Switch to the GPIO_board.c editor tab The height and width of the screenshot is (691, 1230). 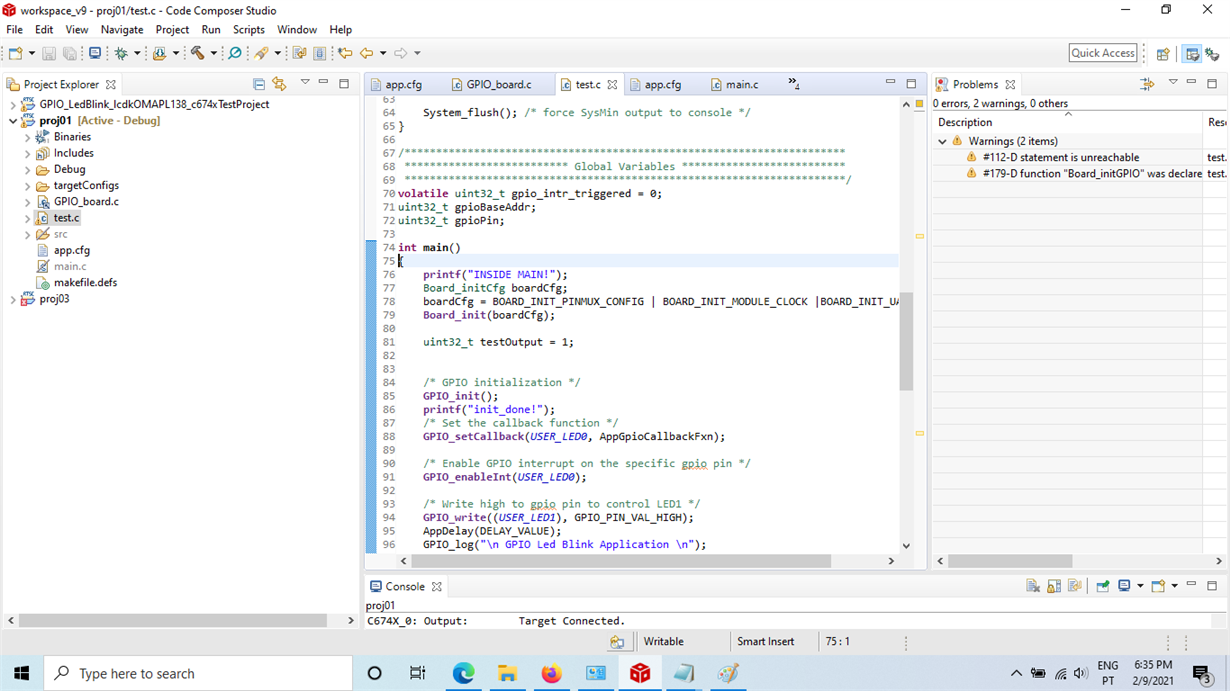[x=498, y=85]
